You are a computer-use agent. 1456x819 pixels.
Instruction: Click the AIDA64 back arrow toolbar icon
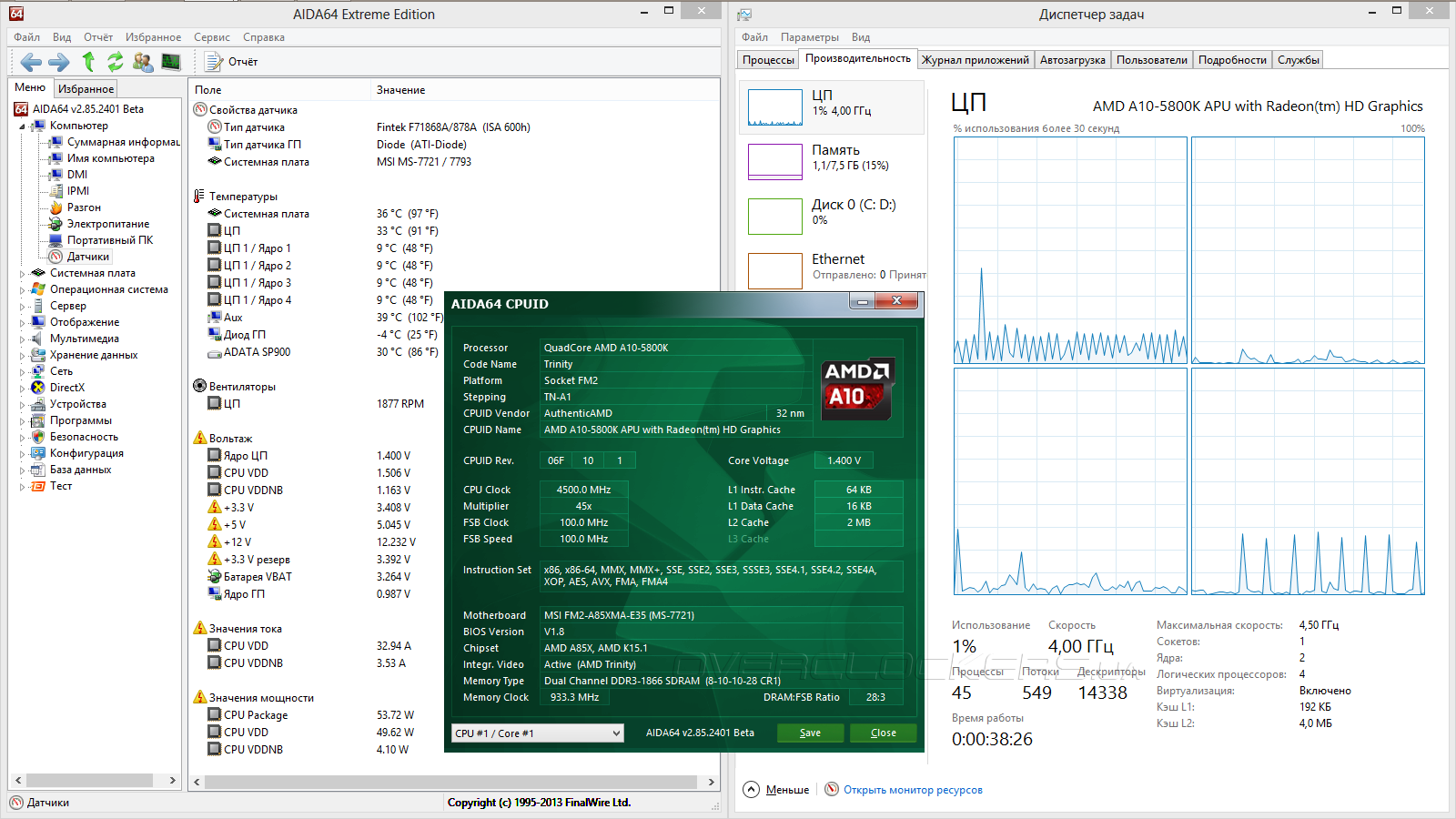(31, 62)
